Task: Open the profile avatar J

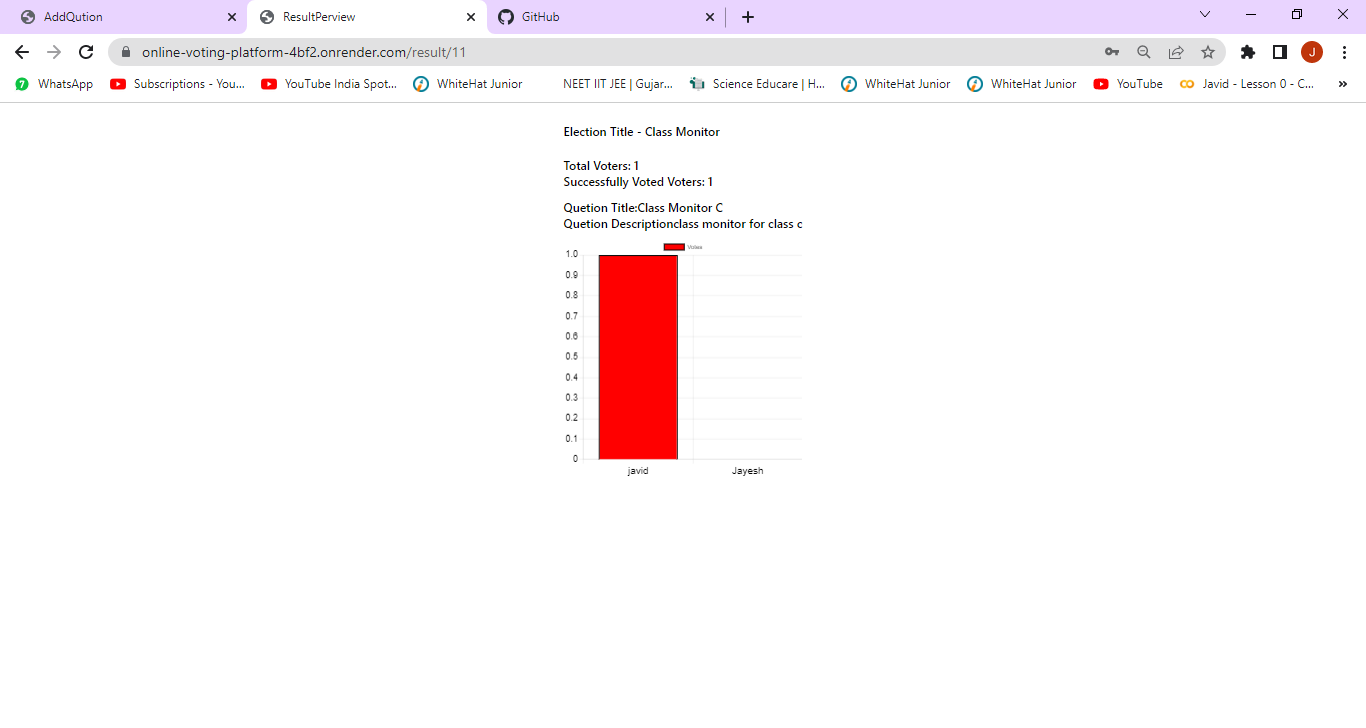Action: [x=1312, y=52]
